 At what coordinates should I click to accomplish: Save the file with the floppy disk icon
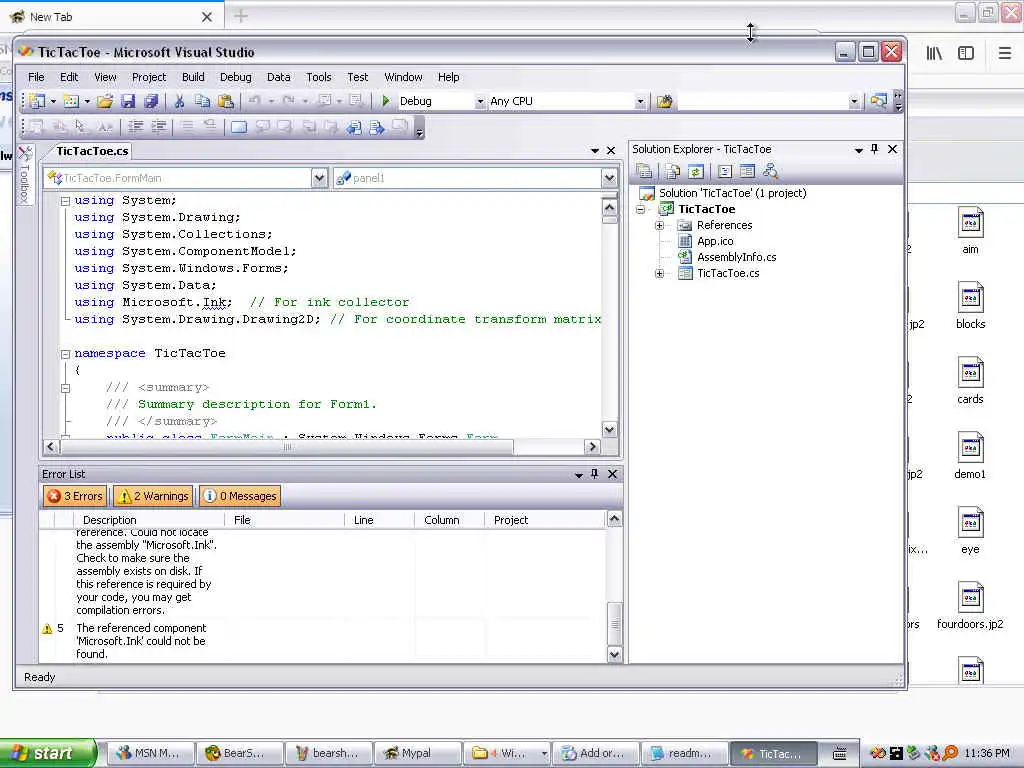(128, 101)
